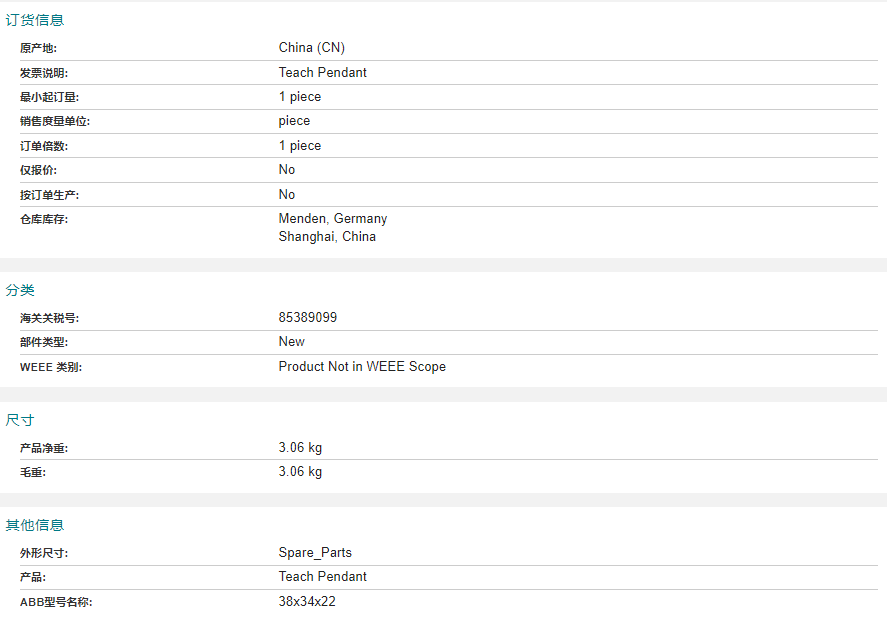
Task: Click the 38x34x22 dimensions value
Action: [307, 601]
